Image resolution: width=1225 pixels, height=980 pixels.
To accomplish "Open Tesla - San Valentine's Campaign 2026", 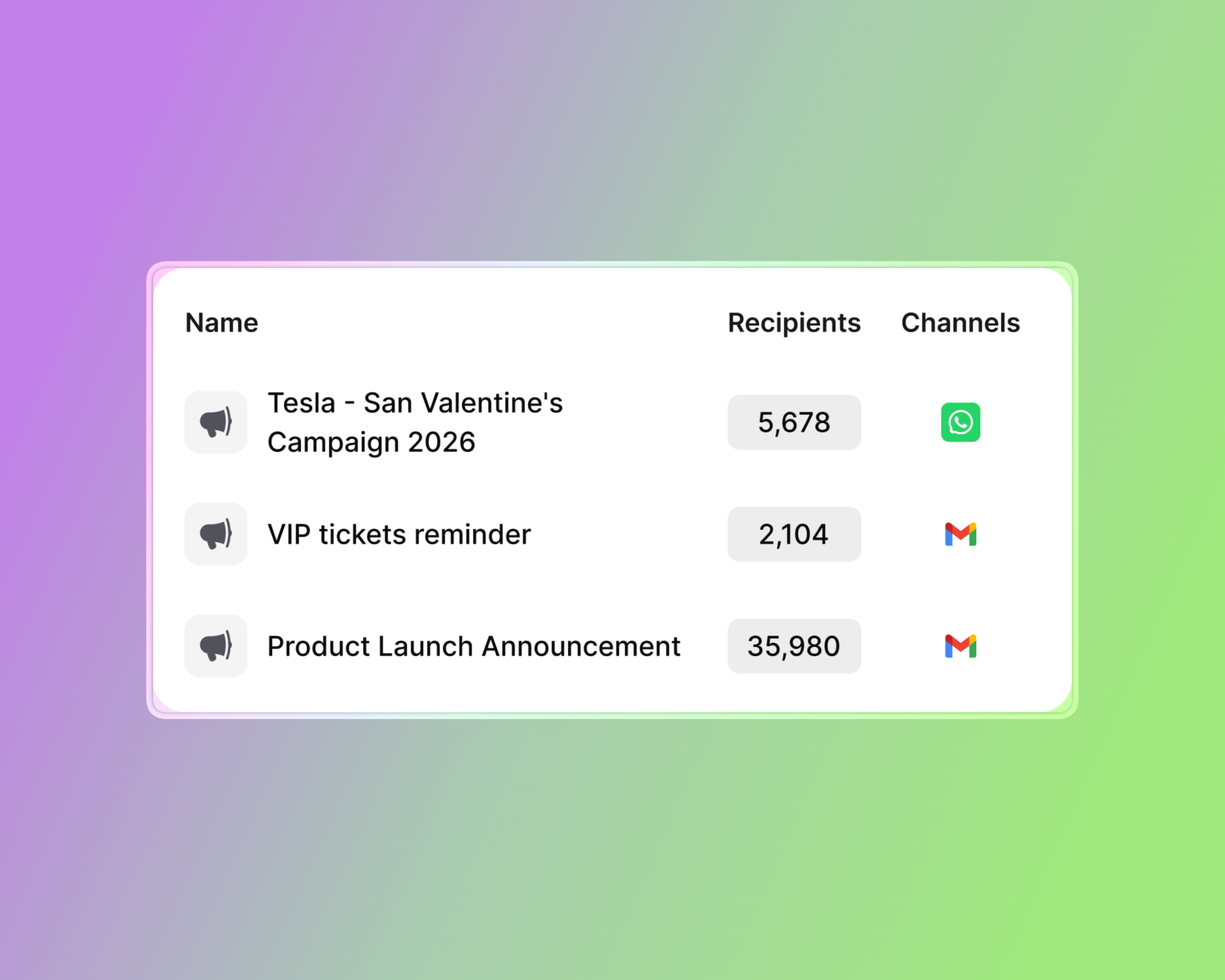I will [x=415, y=422].
